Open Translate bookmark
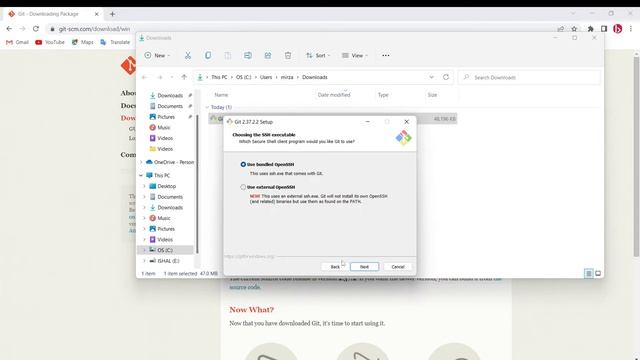This screenshot has height=360, width=640. click(x=115, y=42)
